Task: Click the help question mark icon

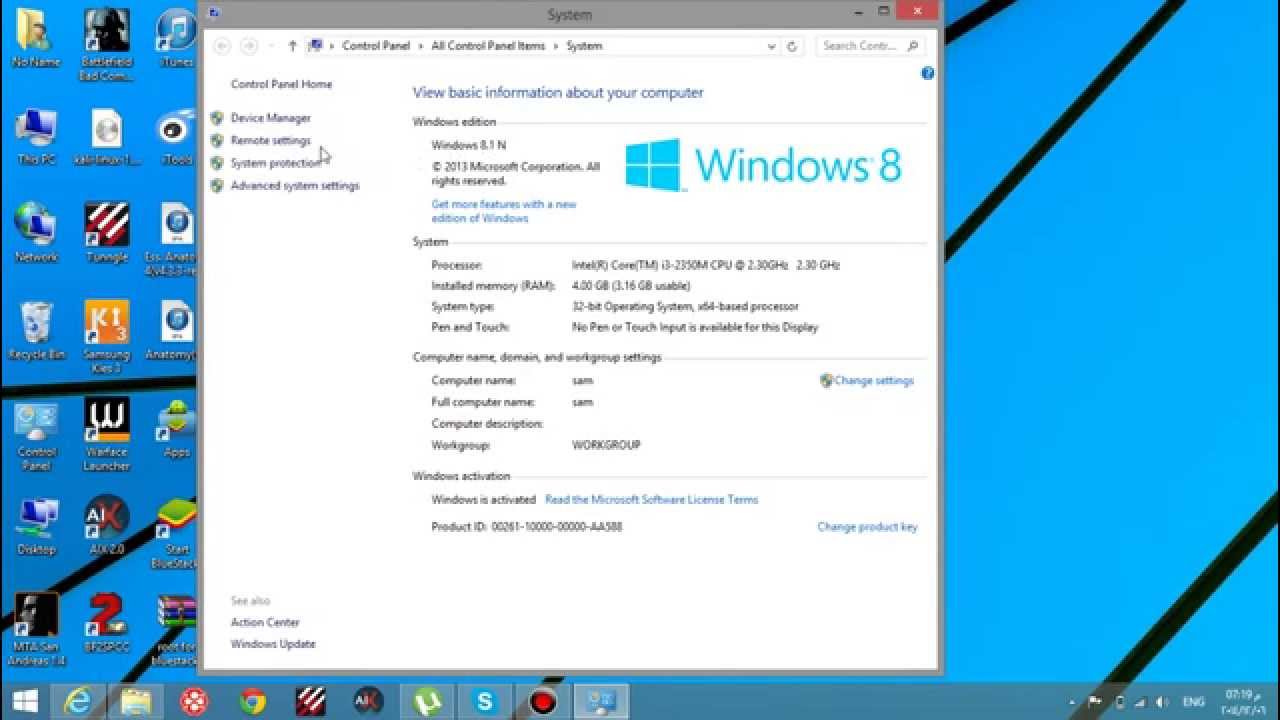Action: pyautogui.click(x=927, y=73)
